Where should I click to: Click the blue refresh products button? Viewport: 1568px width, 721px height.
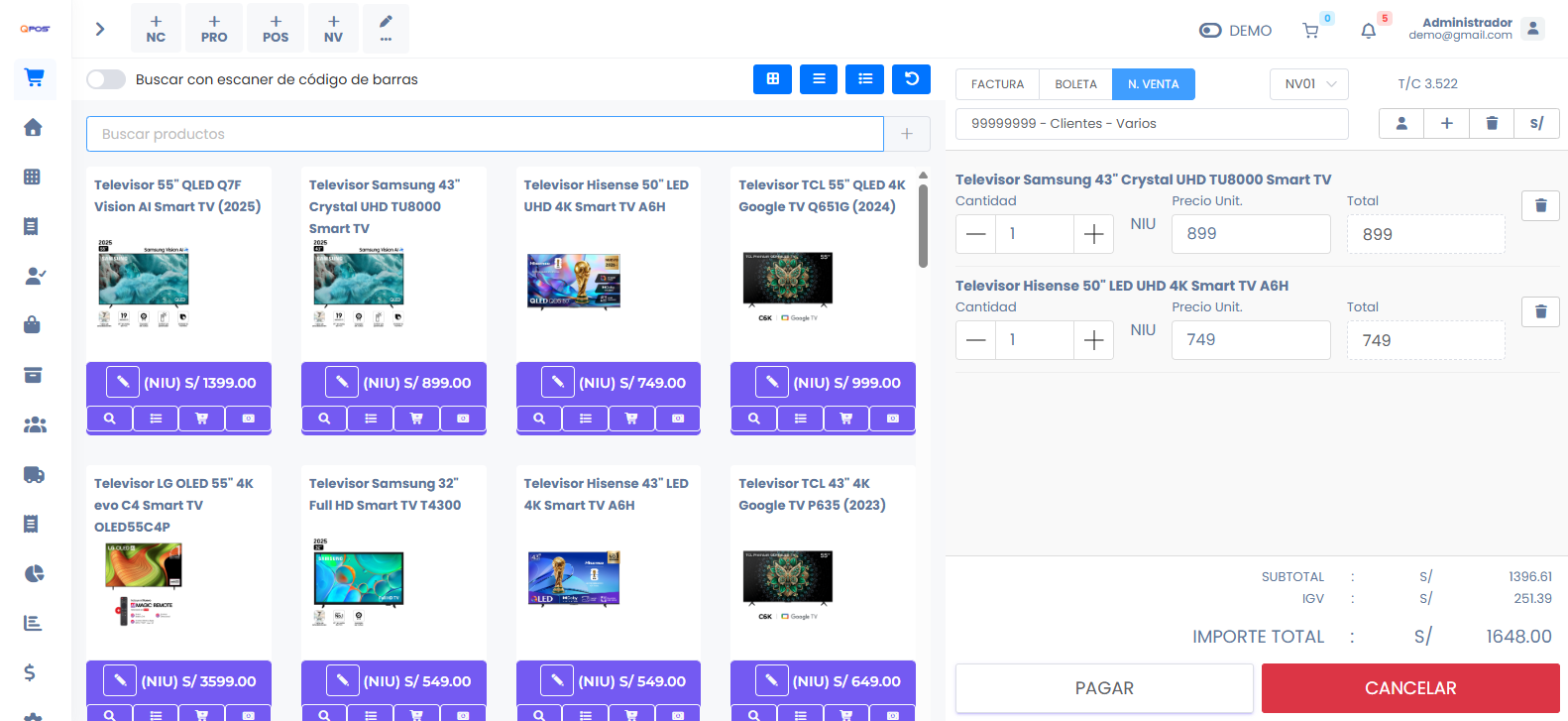click(911, 79)
